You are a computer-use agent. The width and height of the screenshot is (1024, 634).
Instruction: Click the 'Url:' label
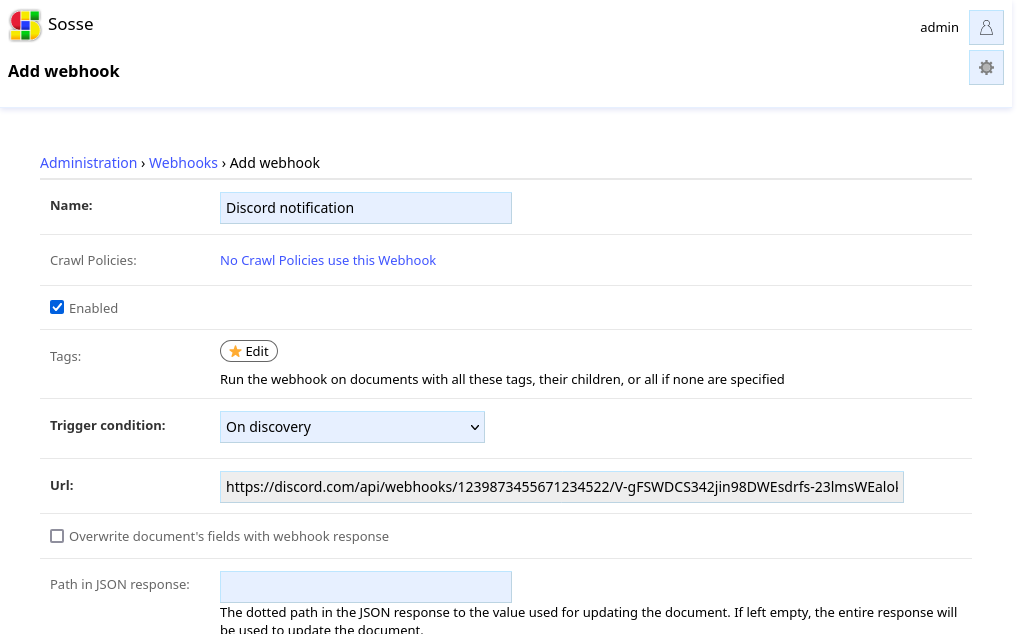(61, 485)
